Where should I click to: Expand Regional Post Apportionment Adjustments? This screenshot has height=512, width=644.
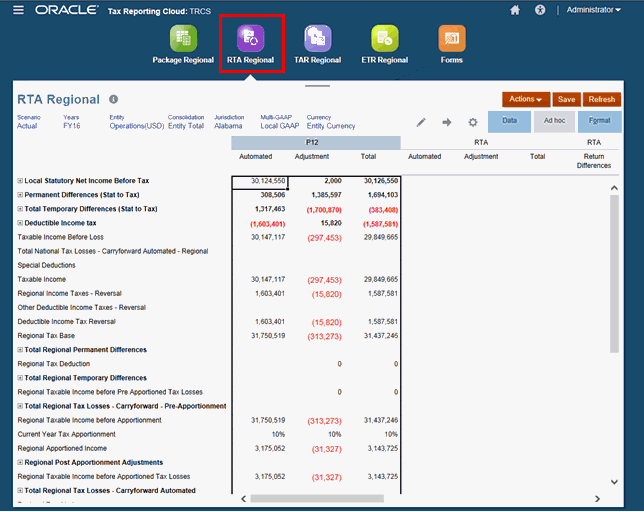[x=20, y=462]
